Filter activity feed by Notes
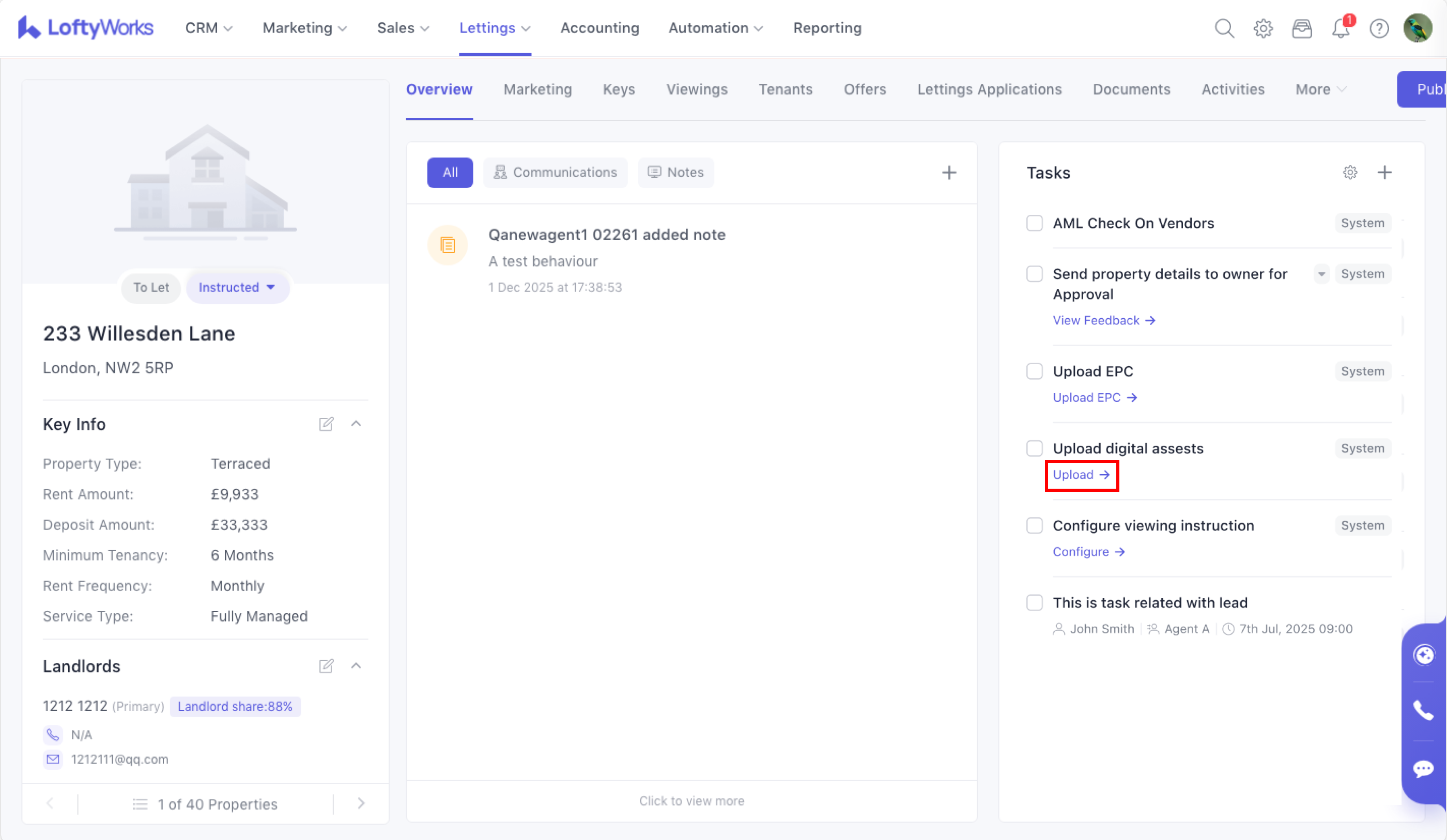 pos(675,172)
